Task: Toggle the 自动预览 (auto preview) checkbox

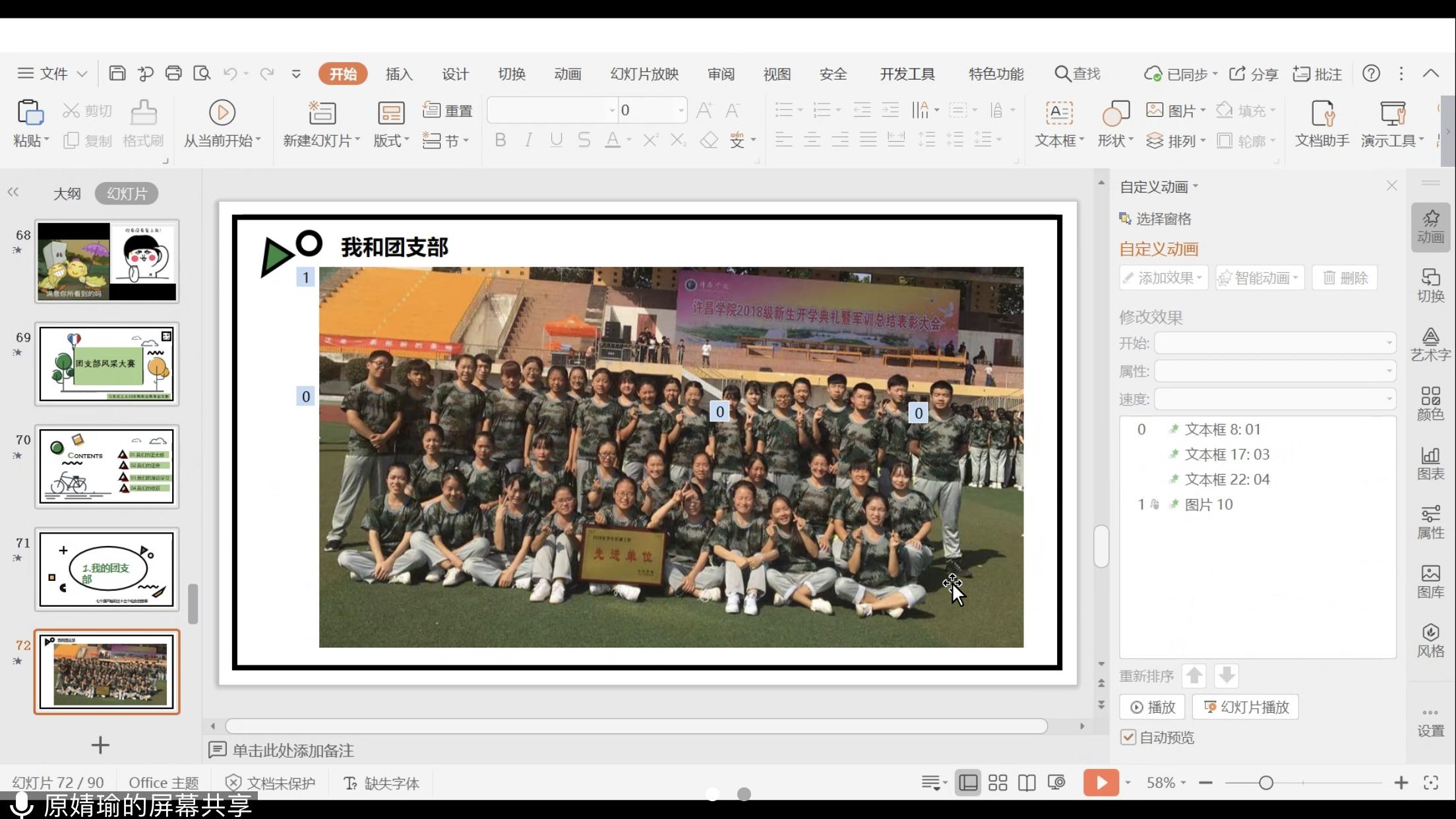Action: pos(1128,737)
